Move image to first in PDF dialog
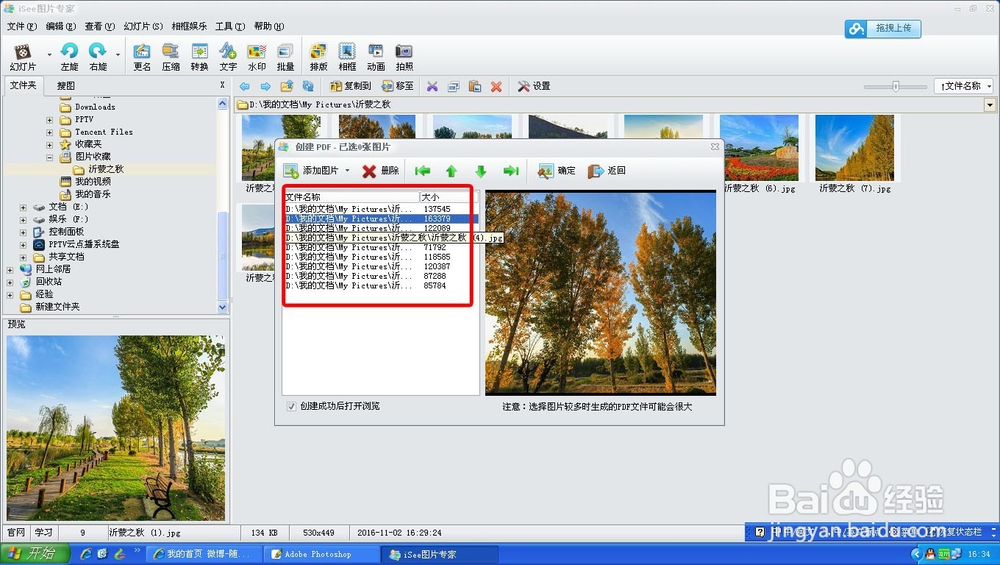Viewport: 1000px width, 565px height. (422, 170)
